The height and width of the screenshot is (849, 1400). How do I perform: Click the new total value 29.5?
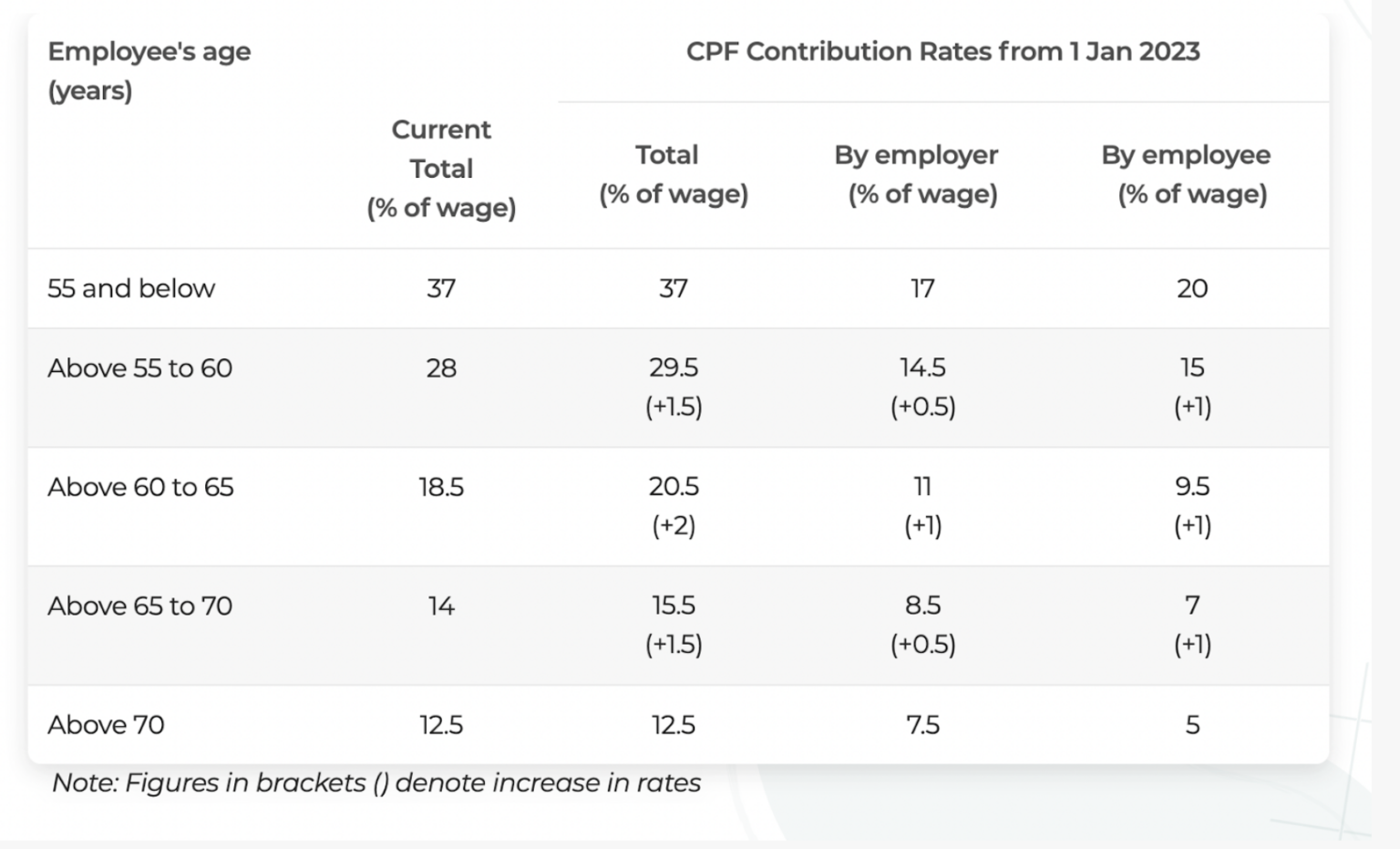pyautogui.click(x=674, y=368)
